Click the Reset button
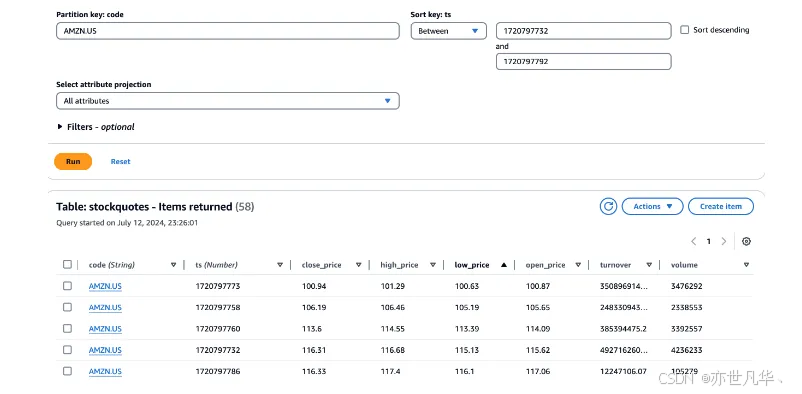802x394 pixels. point(121,161)
